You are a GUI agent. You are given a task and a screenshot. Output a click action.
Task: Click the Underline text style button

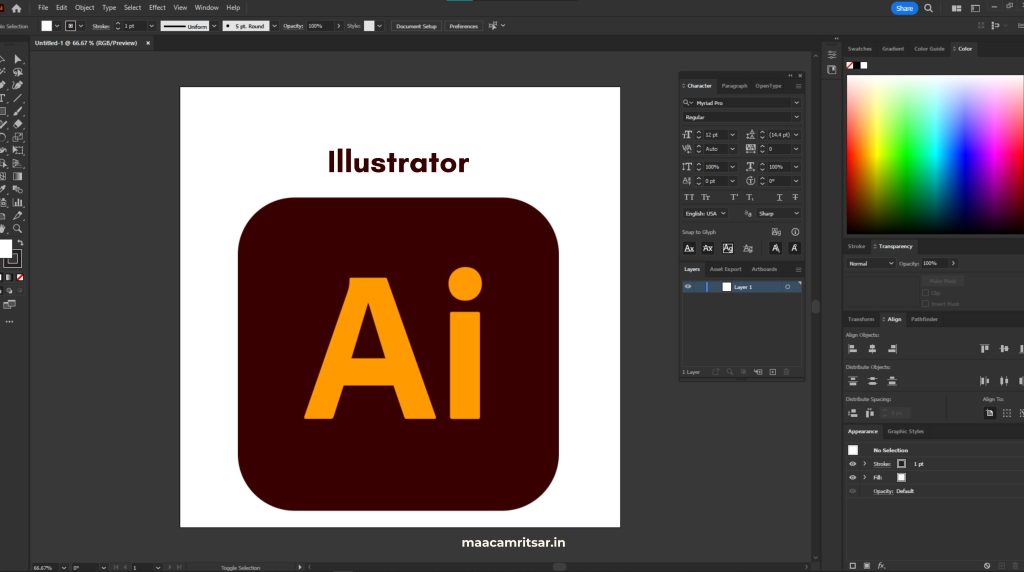point(779,197)
